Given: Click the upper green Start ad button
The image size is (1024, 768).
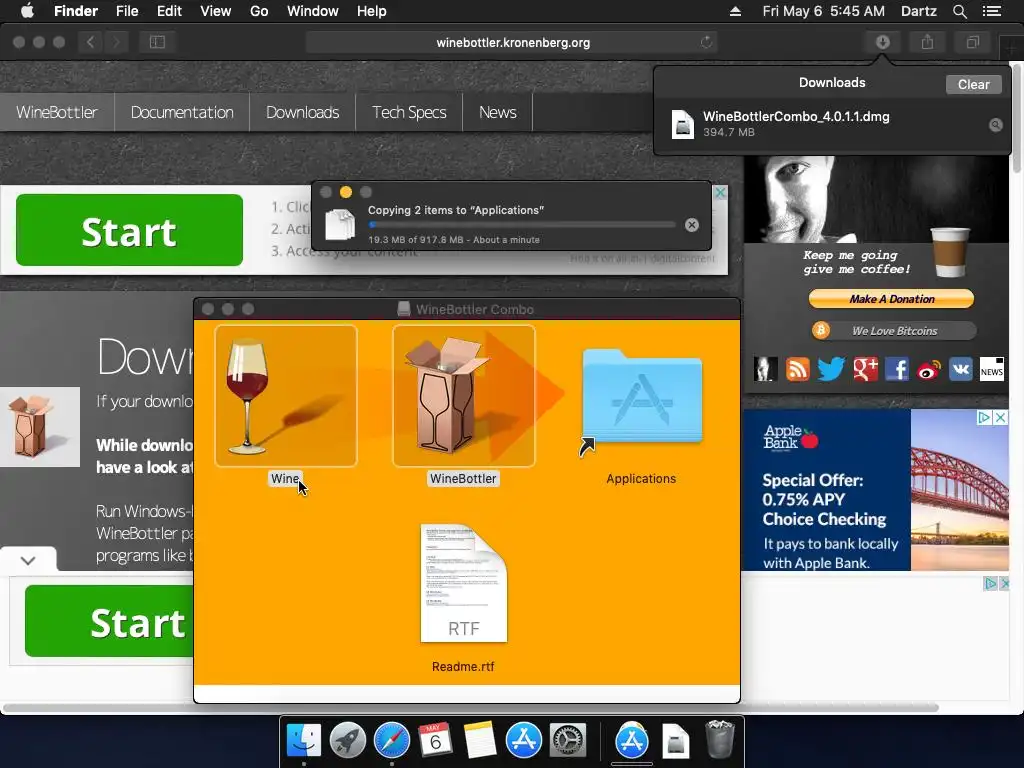Looking at the screenshot, I should (129, 230).
